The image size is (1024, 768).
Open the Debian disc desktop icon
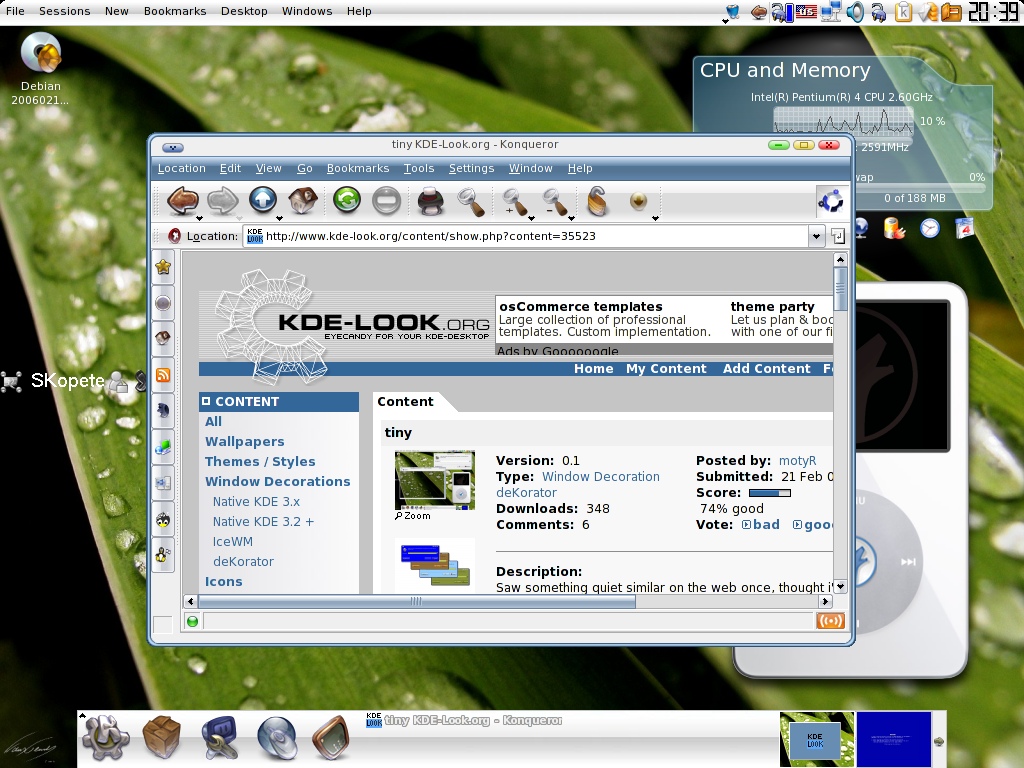coord(40,52)
